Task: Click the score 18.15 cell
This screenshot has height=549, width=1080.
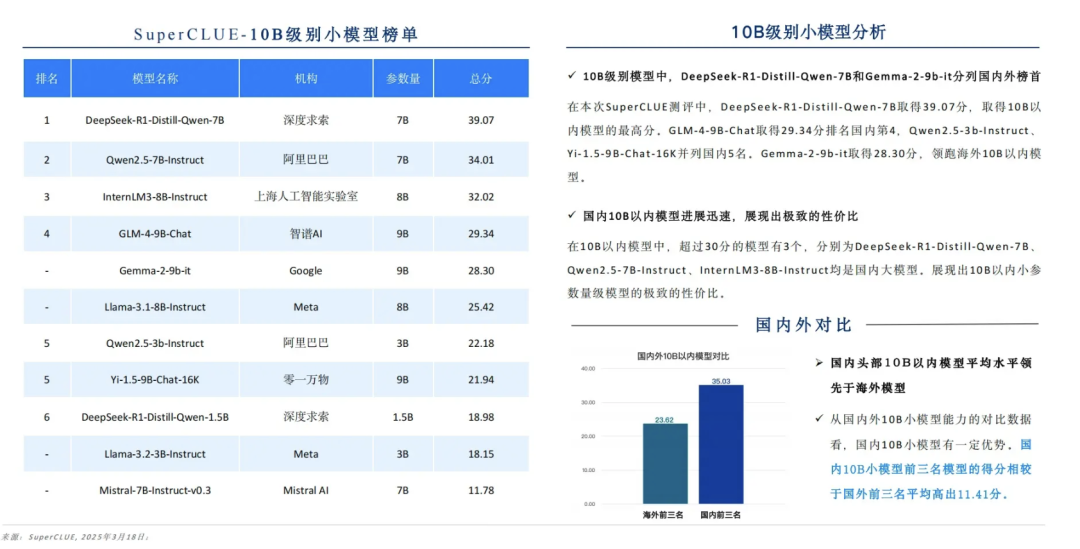Action: (x=481, y=454)
